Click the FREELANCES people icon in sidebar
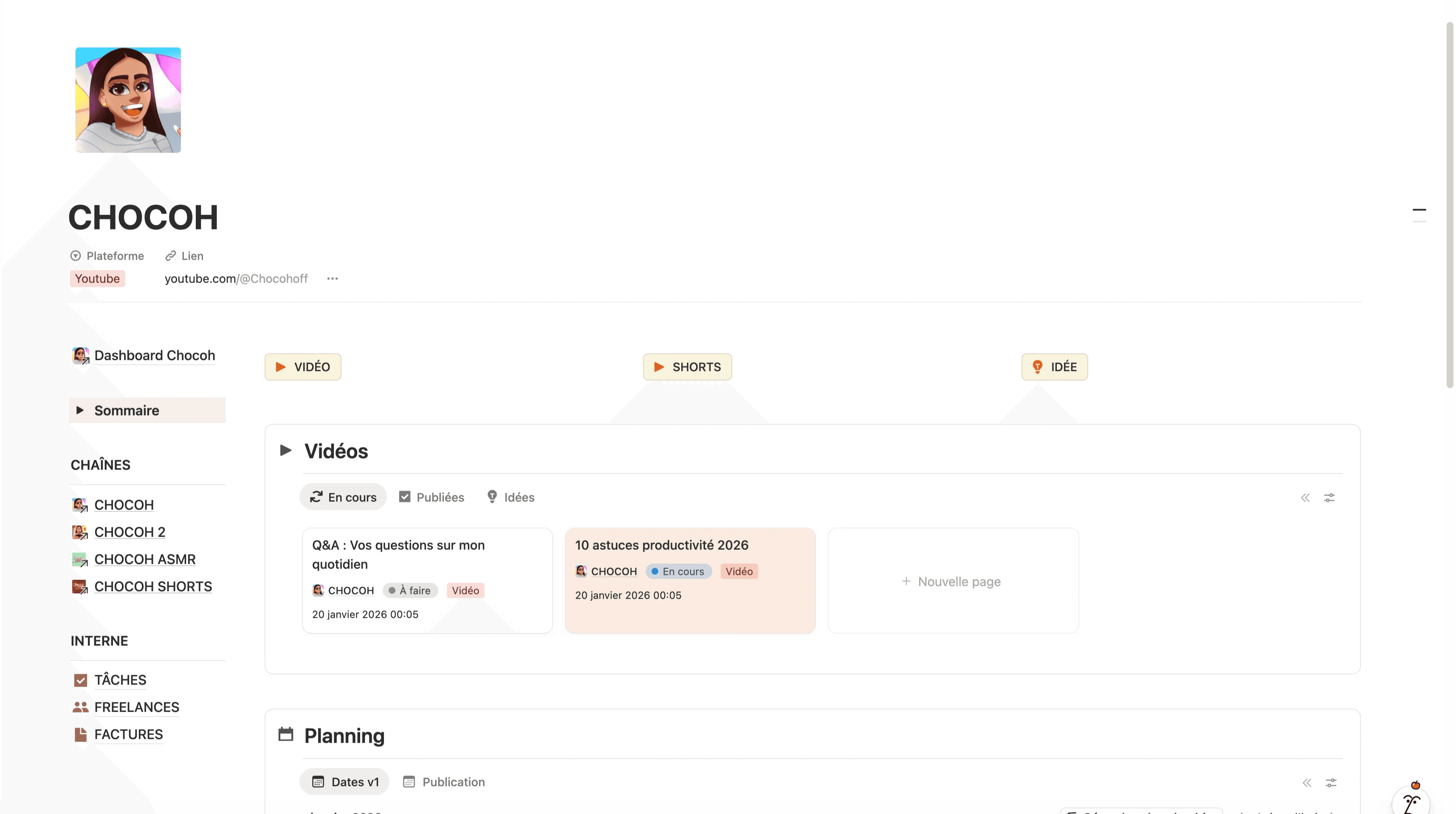The width and height of the screenshot is (1456, 814). (80, 707)
